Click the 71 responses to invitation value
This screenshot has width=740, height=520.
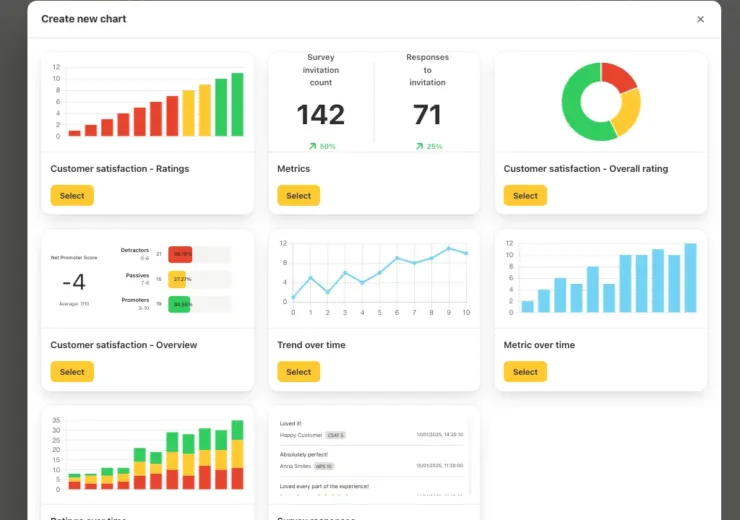point(427,115)
